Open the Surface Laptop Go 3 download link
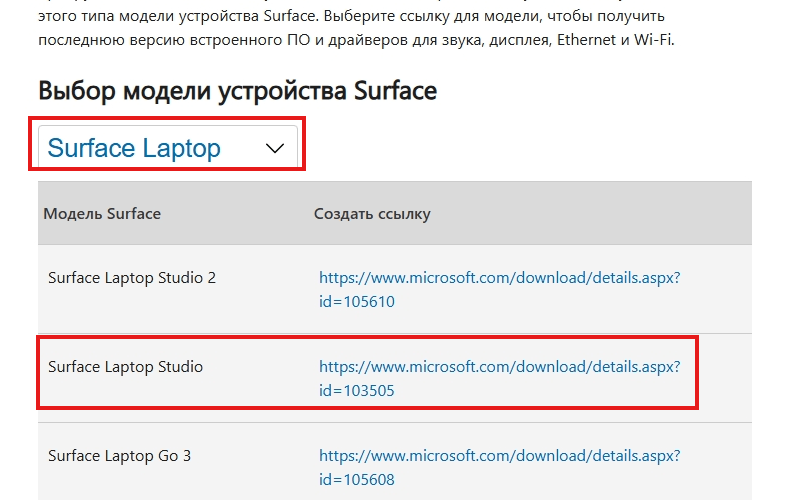The width and height of the screenshot is (787, 500). (x=499, y=456)
